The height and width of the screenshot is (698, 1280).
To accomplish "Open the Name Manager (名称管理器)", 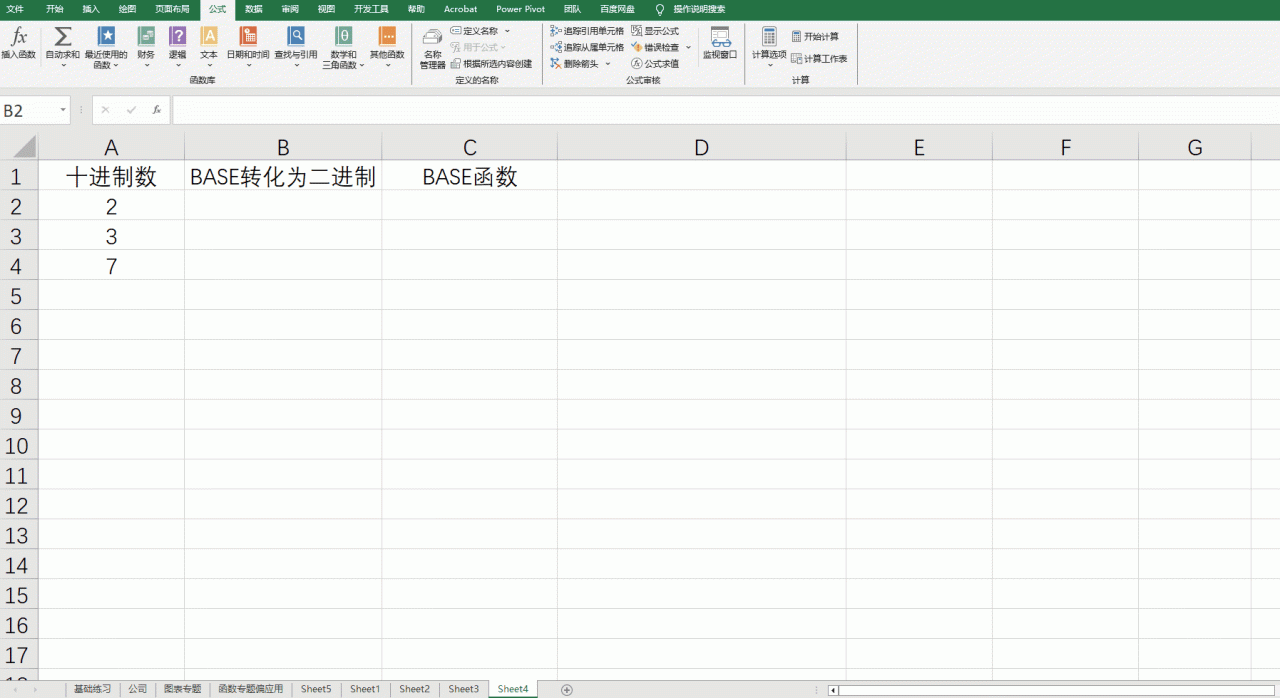I will [432, 47].
